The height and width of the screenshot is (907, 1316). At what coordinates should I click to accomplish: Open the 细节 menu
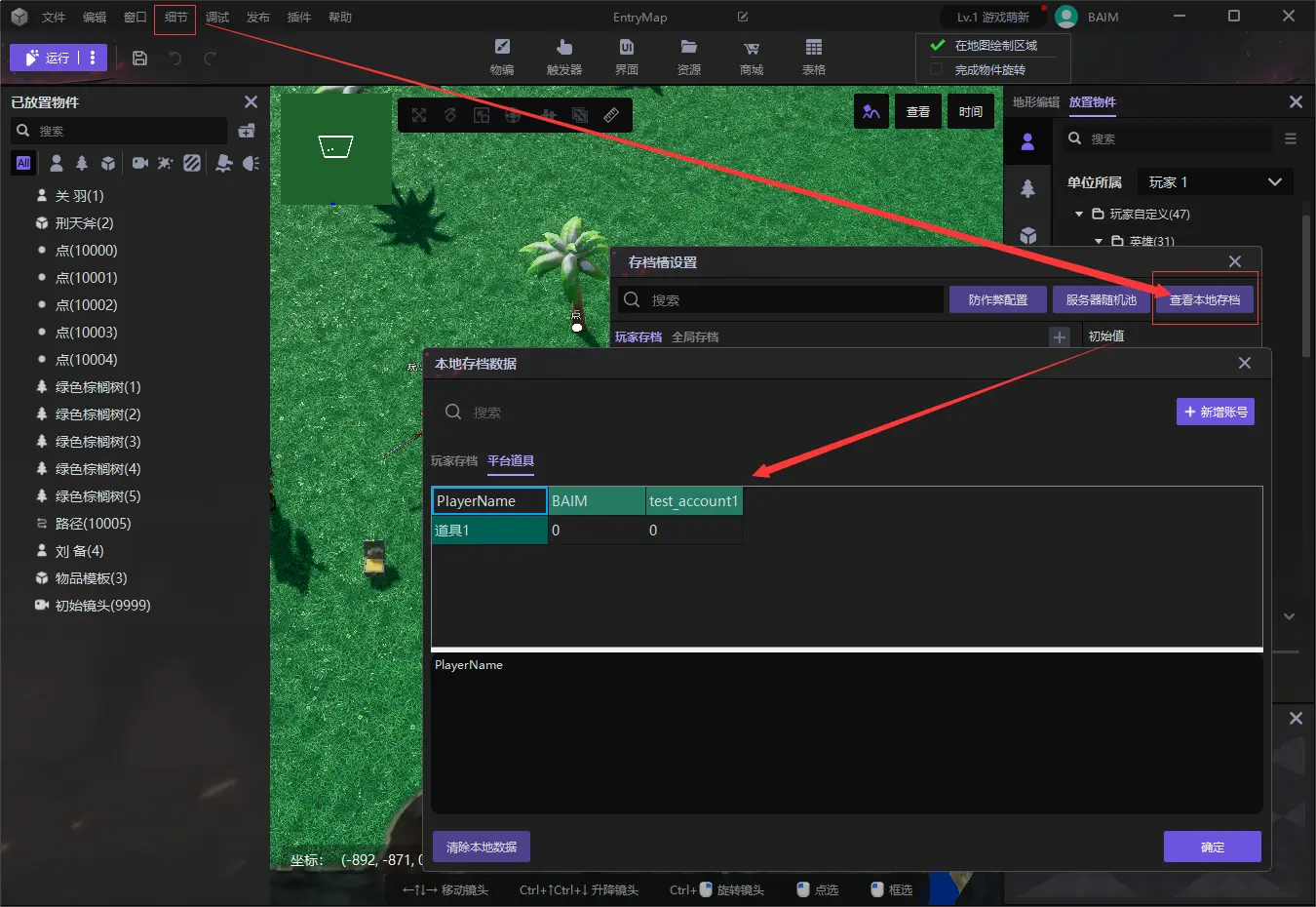[x=175, y=18]
